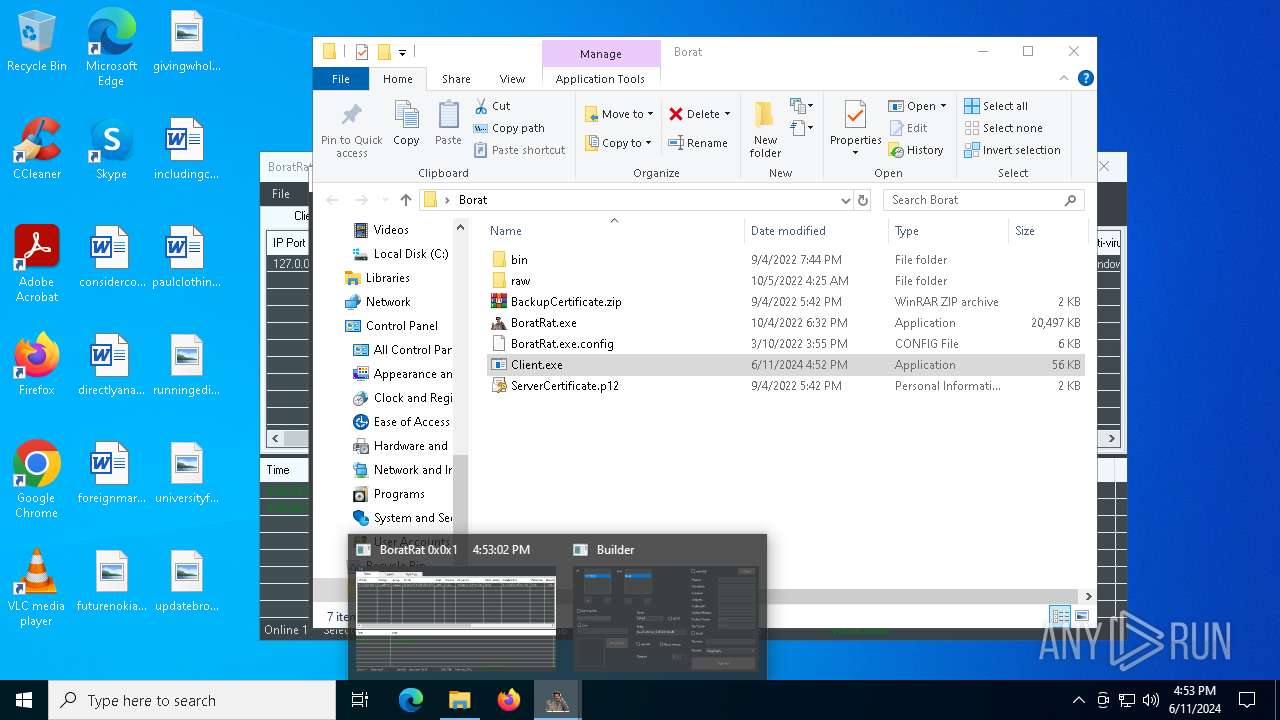Open the address bar history dropdown

coord(846,200)
